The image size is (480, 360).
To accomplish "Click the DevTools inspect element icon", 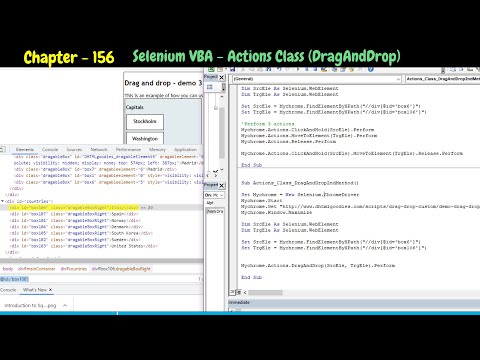I will click(x=2, y=149).
